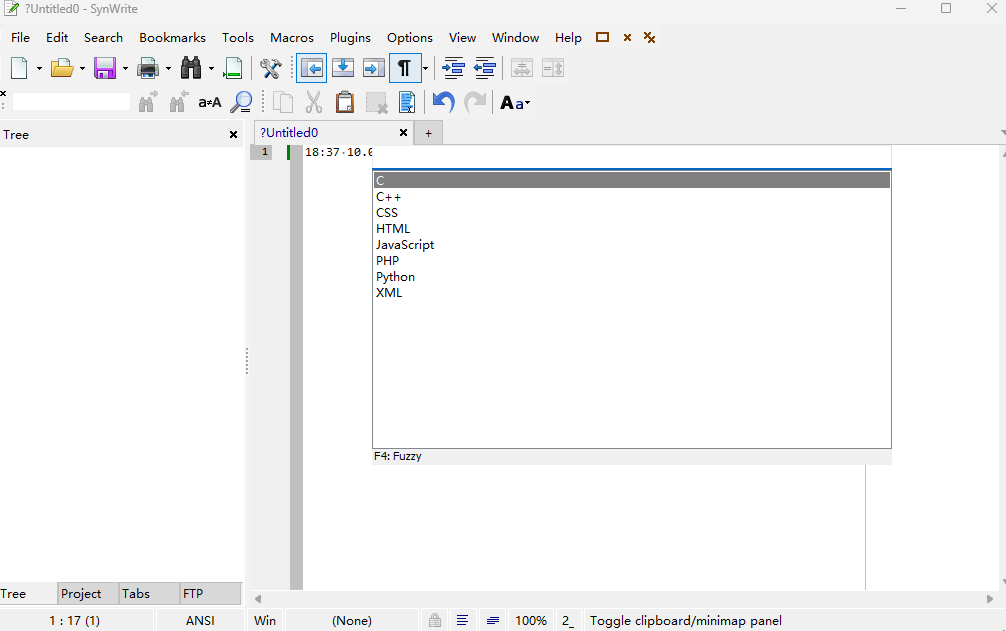Click the quick search input field
Viewport: 1006px width, 631px height.
click(71, 101)
